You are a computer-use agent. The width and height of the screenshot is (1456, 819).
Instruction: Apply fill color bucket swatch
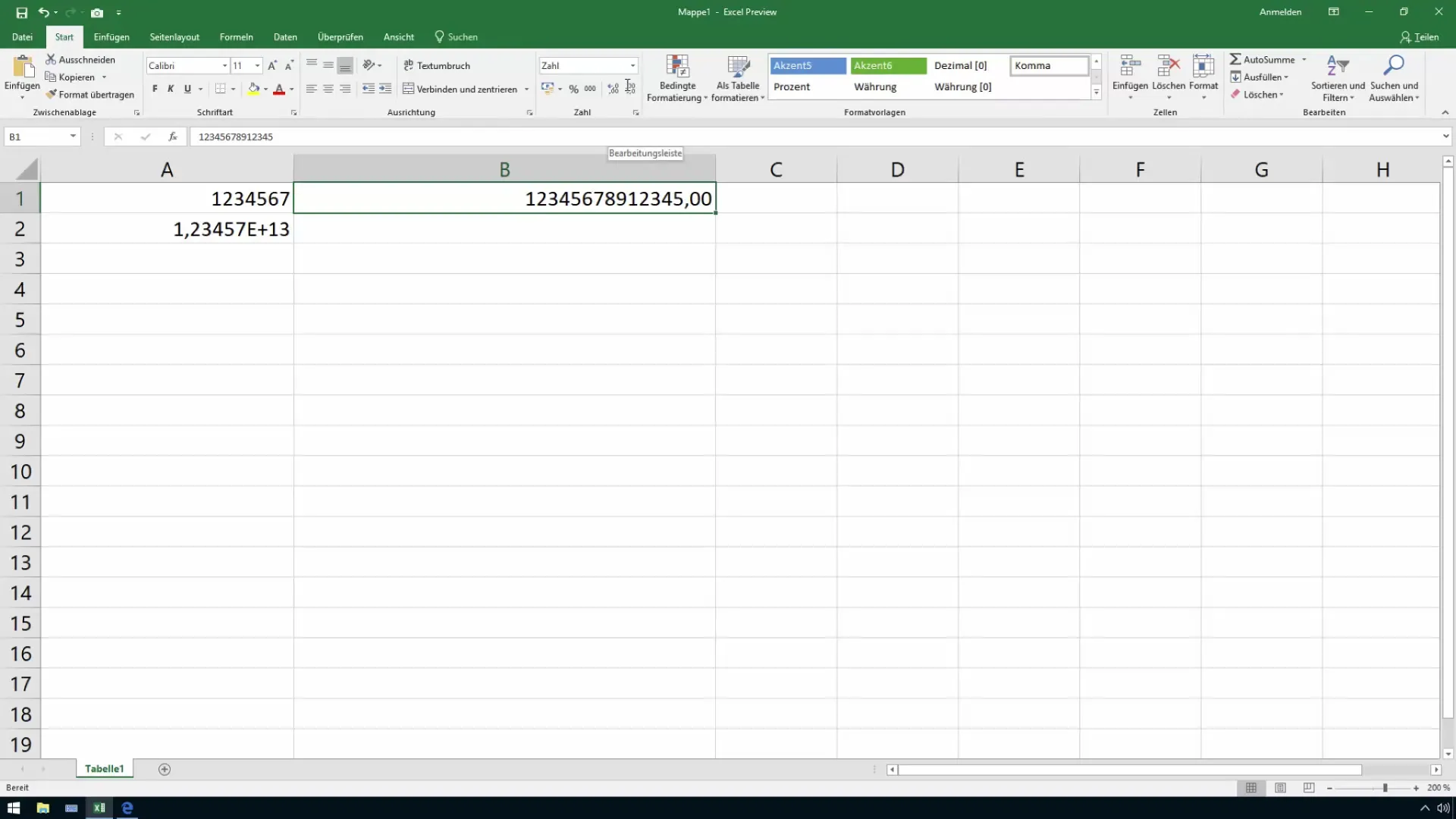pos(254,89)
